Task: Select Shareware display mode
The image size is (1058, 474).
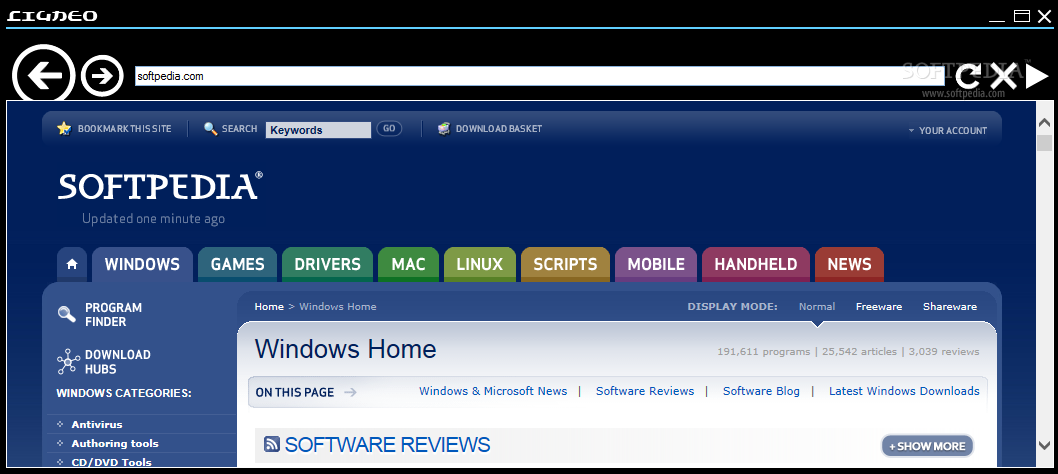Action: (950, 307)
